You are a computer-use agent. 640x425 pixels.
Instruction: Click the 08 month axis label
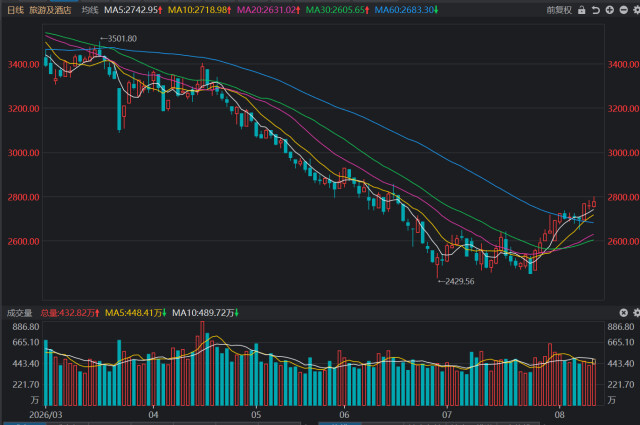[560, 415]
